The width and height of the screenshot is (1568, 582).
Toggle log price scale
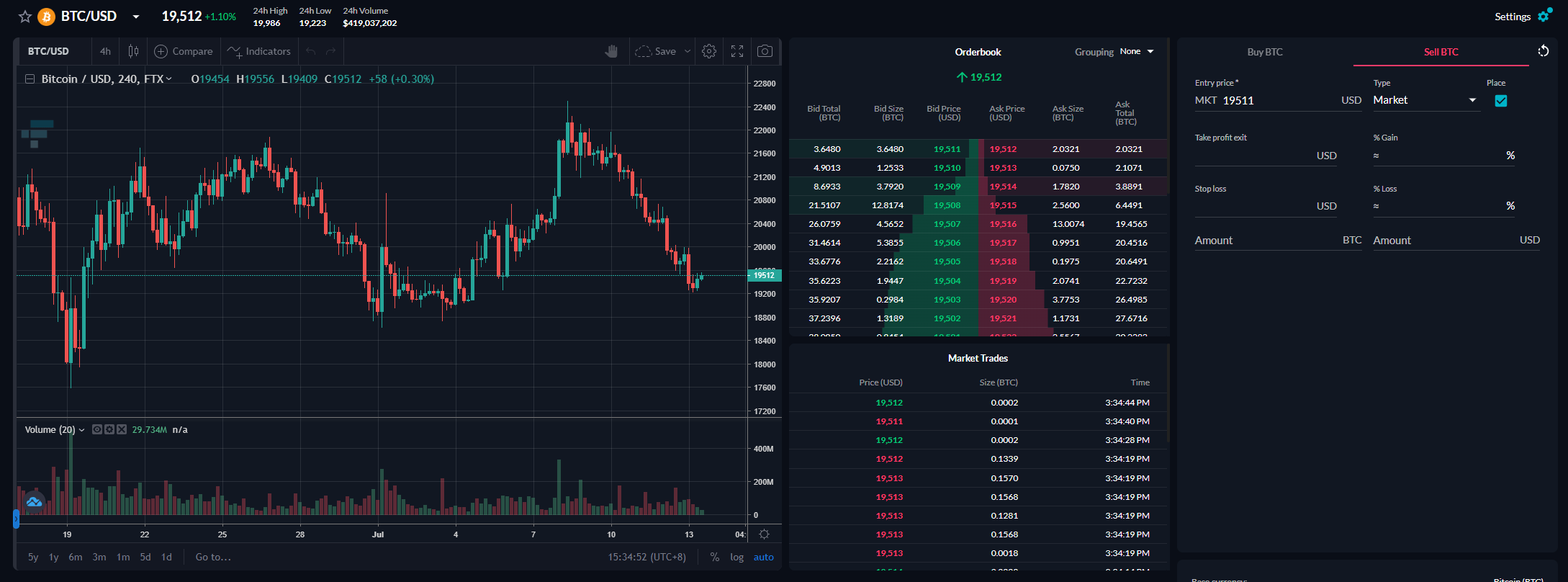(x=736, y=557)
